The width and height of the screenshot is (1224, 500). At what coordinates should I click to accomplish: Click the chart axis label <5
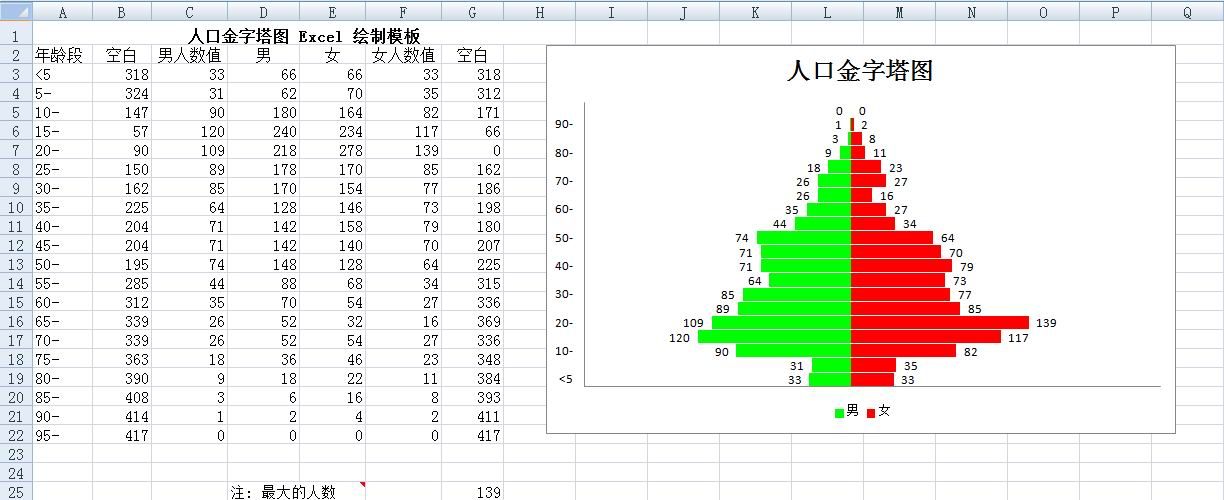pyautogui.click(x=566, y=379)
